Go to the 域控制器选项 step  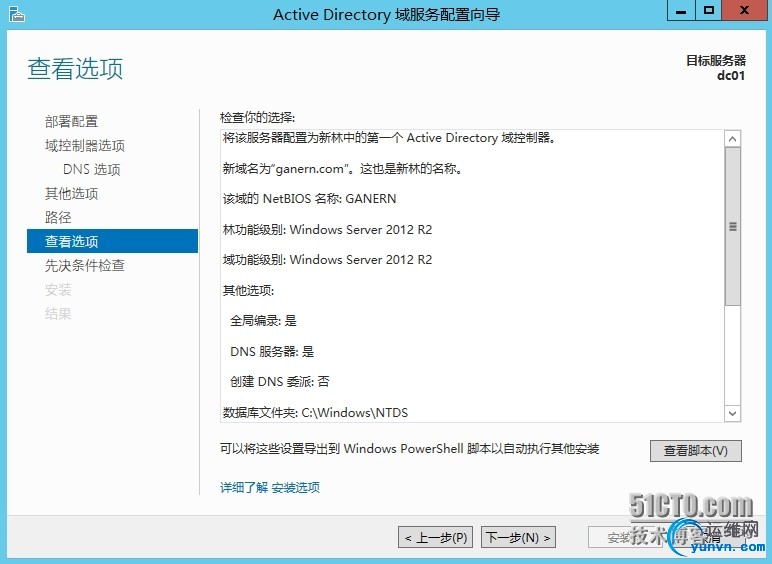85,145
